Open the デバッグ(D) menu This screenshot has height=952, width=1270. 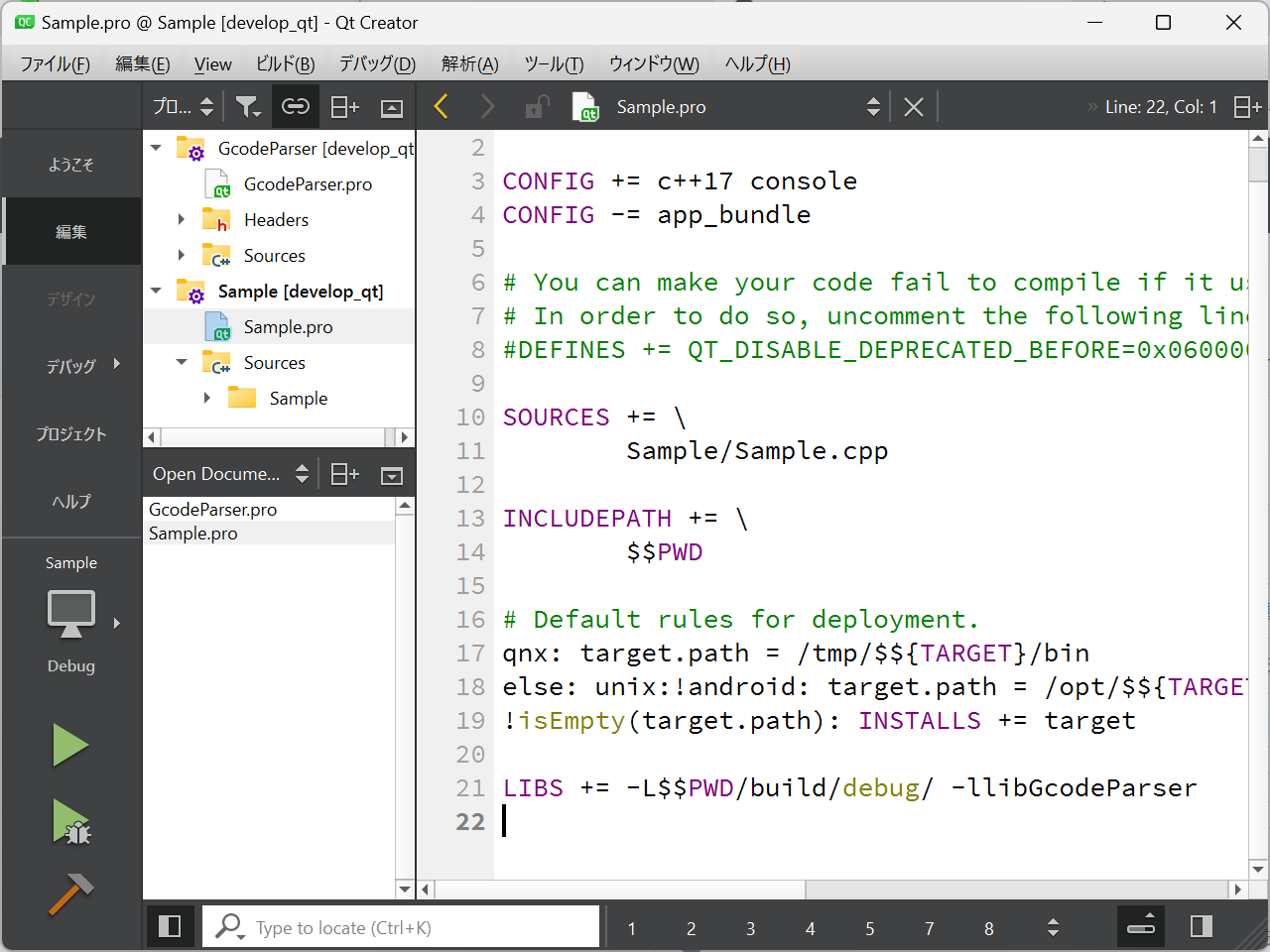(377, 63)
